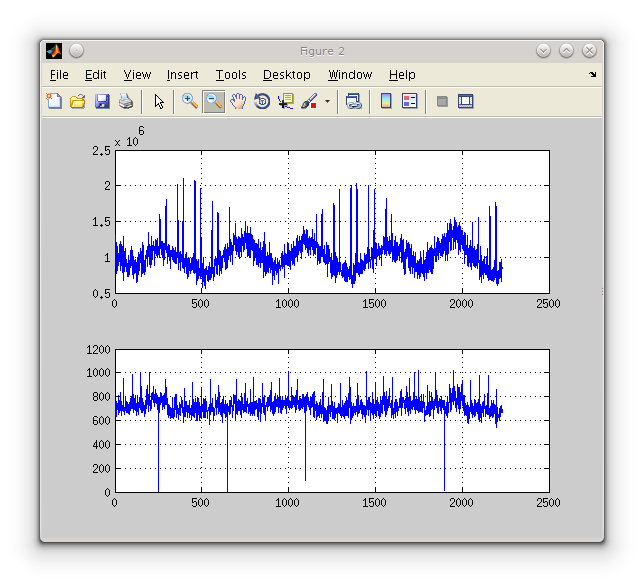Toggle the Data Cursor tool
This screenshot has width=644, height=582.
tap(286, 101)
